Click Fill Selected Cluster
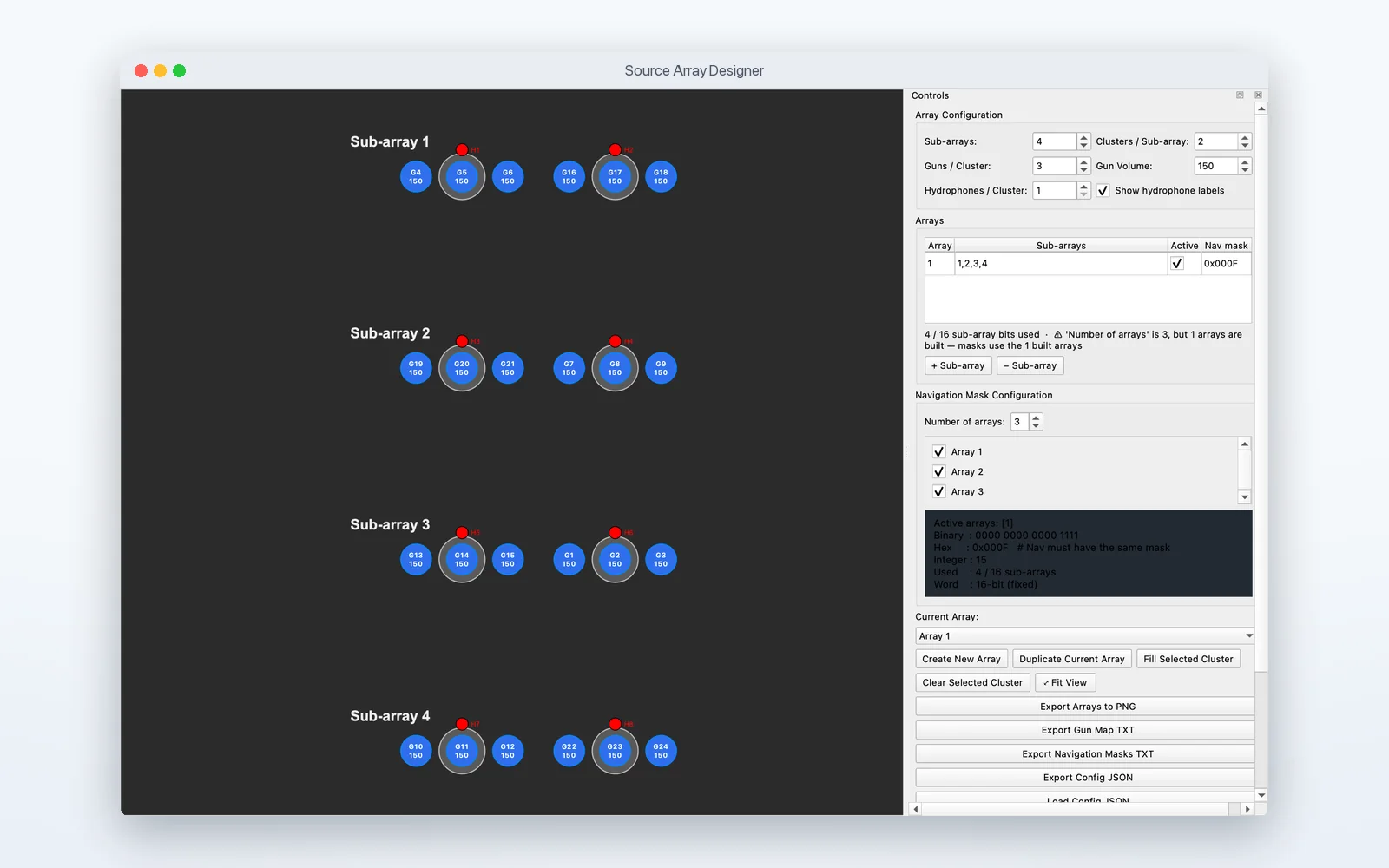The width and height of the screenshot is (1389, 868). 1188,660
